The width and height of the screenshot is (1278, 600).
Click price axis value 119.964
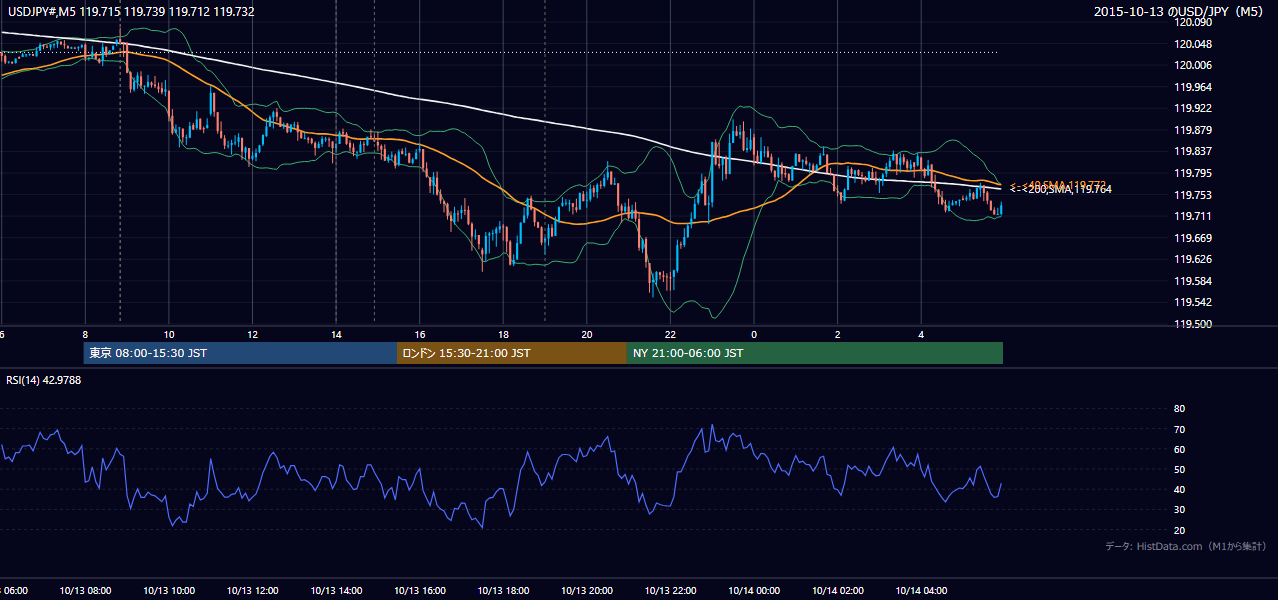pyautogui.click(x=1194, y=87)
